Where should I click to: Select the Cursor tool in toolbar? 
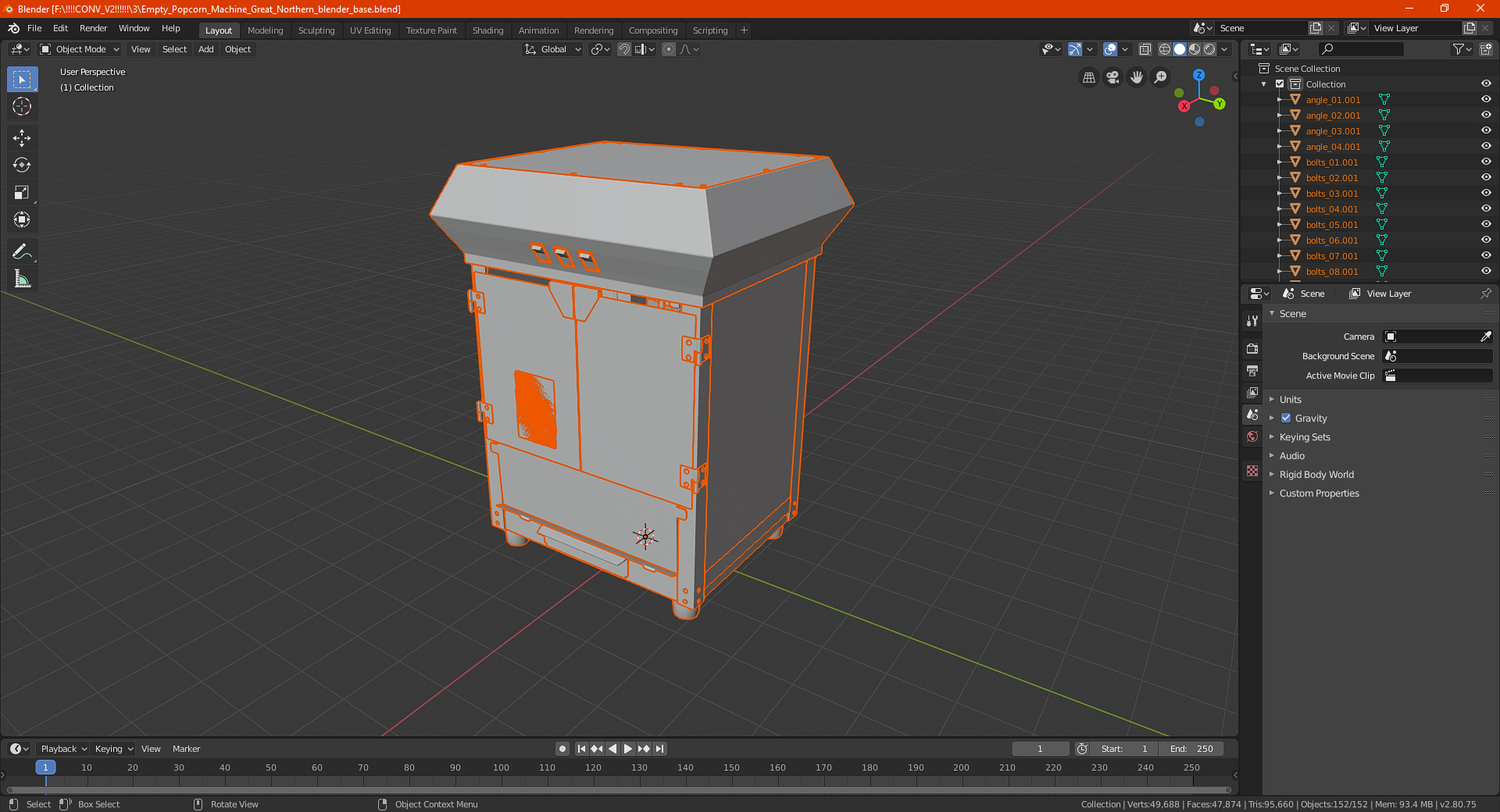point(22,106)
